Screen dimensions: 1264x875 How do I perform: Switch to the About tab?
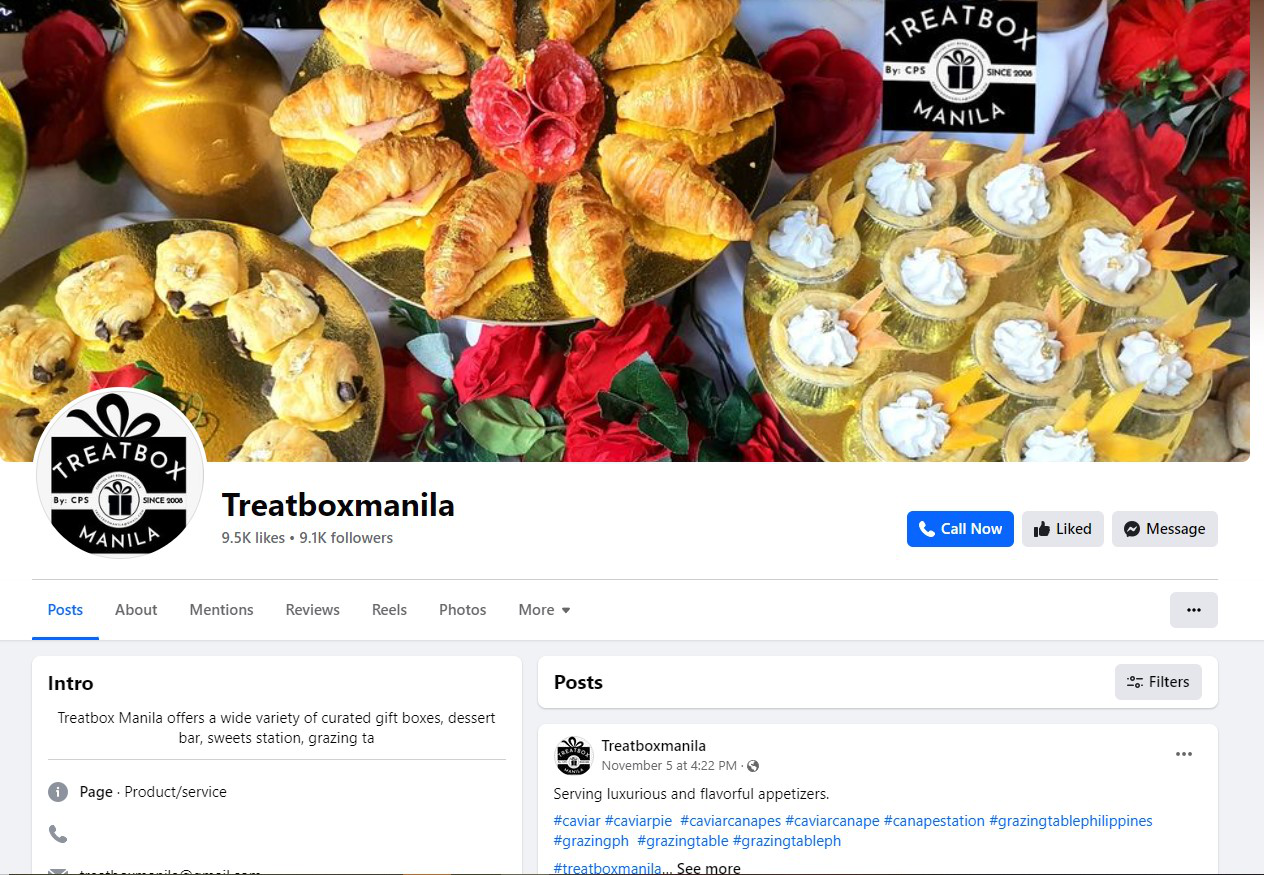click(x=136, y=610)
